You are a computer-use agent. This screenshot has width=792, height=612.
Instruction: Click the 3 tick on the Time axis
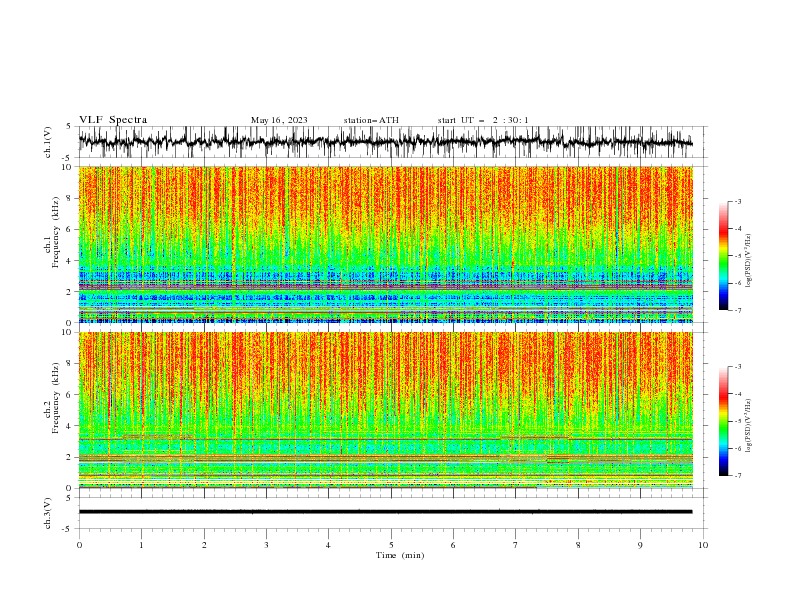266,545
